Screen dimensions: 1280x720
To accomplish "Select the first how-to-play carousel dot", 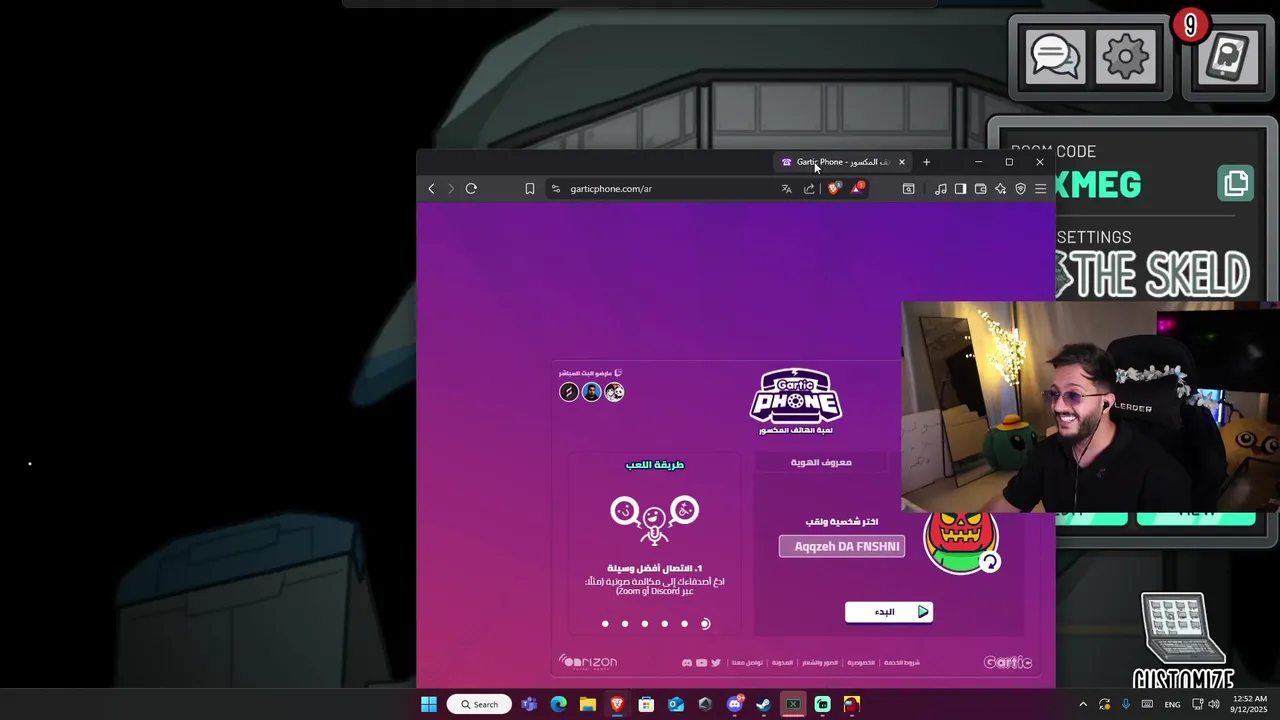I will click(x=605, y=624).
